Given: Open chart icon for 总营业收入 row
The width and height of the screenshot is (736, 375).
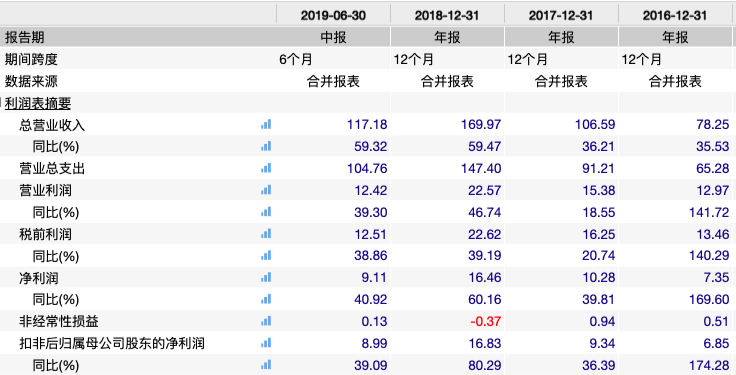Looking at the screenshot, I should point(266,124).
